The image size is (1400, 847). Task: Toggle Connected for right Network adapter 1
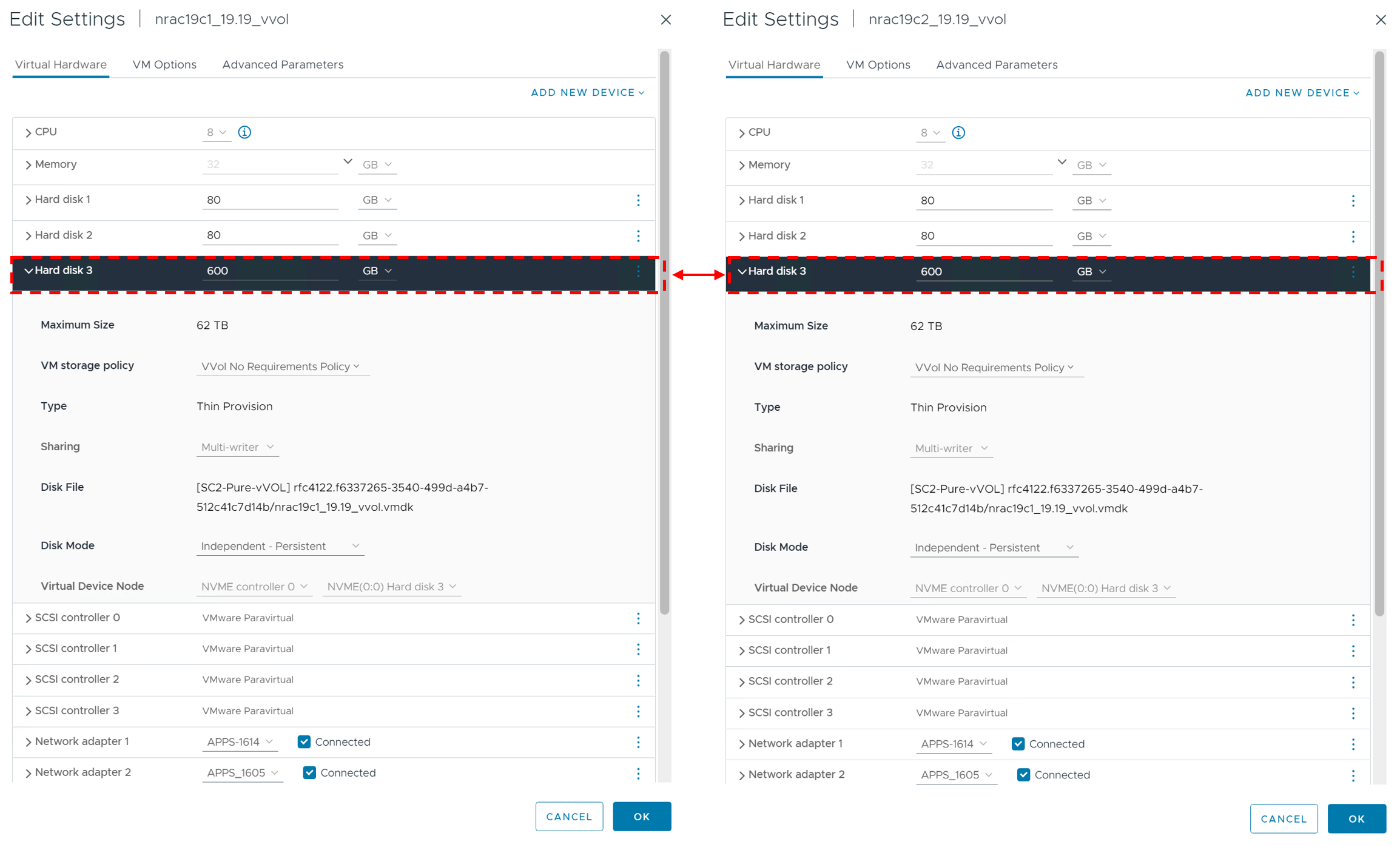1018,744
